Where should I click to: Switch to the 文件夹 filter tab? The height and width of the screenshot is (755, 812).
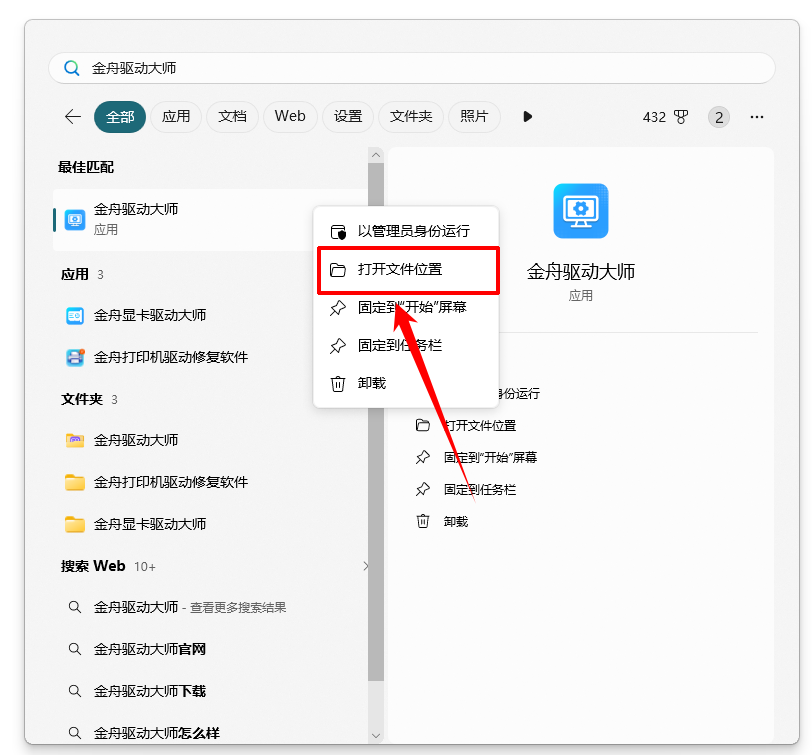coord(411,117)
